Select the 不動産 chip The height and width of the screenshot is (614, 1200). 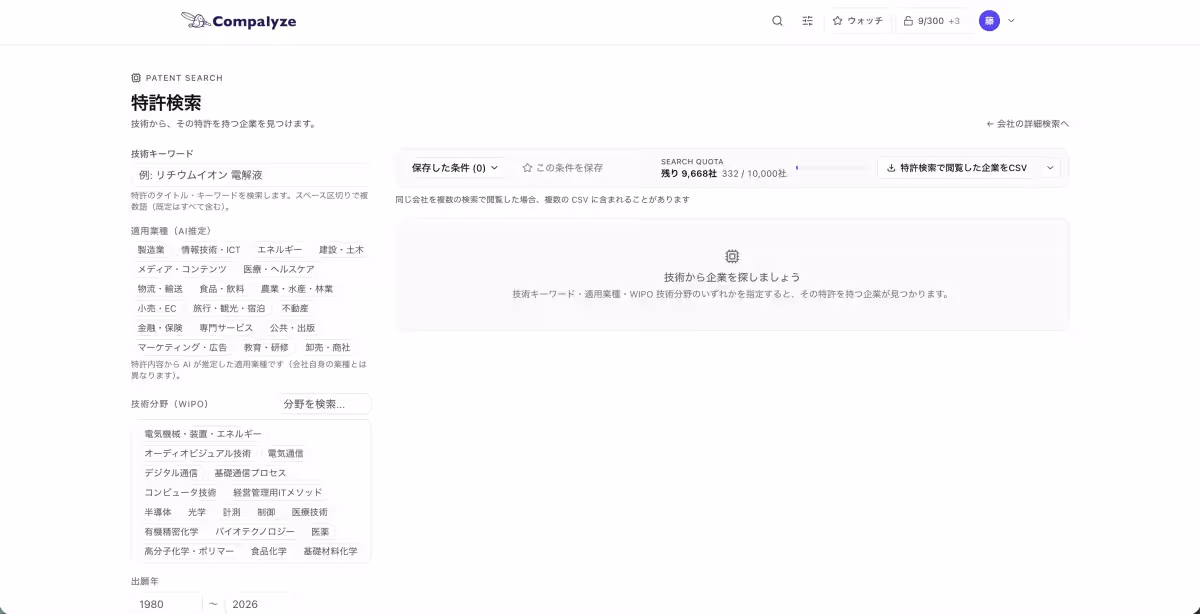295,308
